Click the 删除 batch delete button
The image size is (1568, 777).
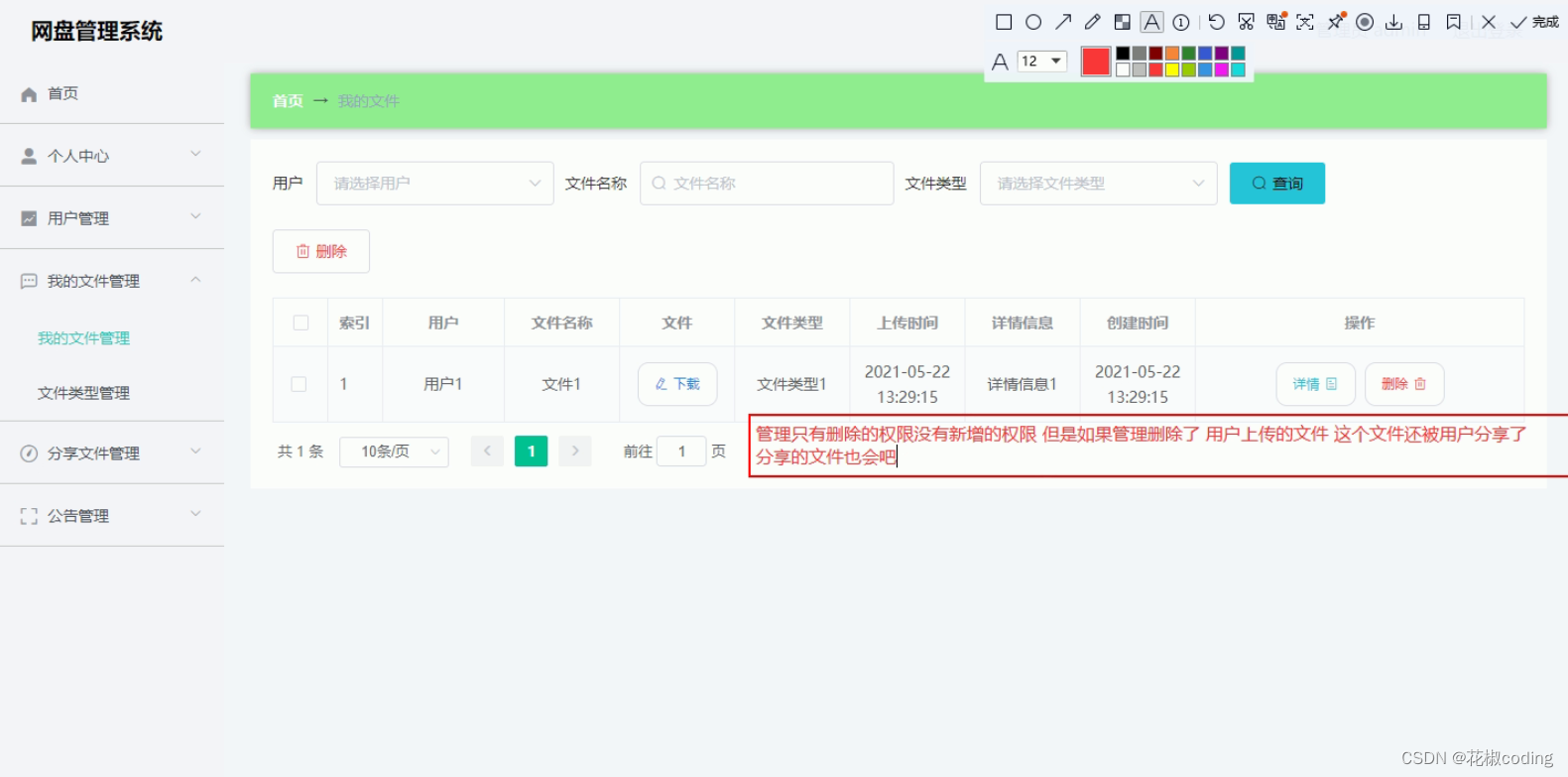(321, 252)
